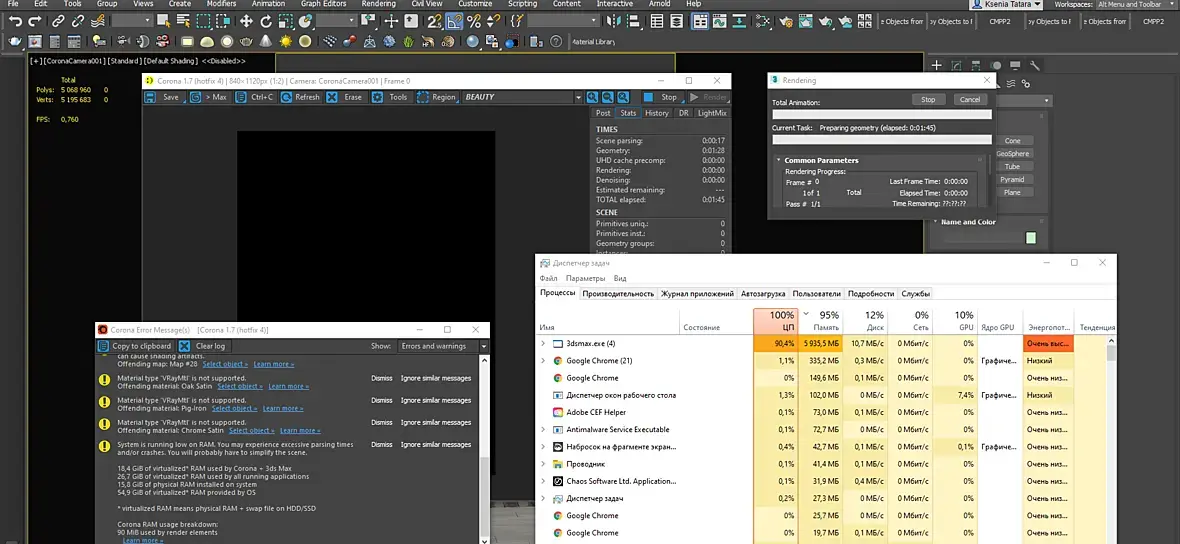Cancel the render in the Rendering dialog
The image size is (1180, 544).
click(969, 100)
